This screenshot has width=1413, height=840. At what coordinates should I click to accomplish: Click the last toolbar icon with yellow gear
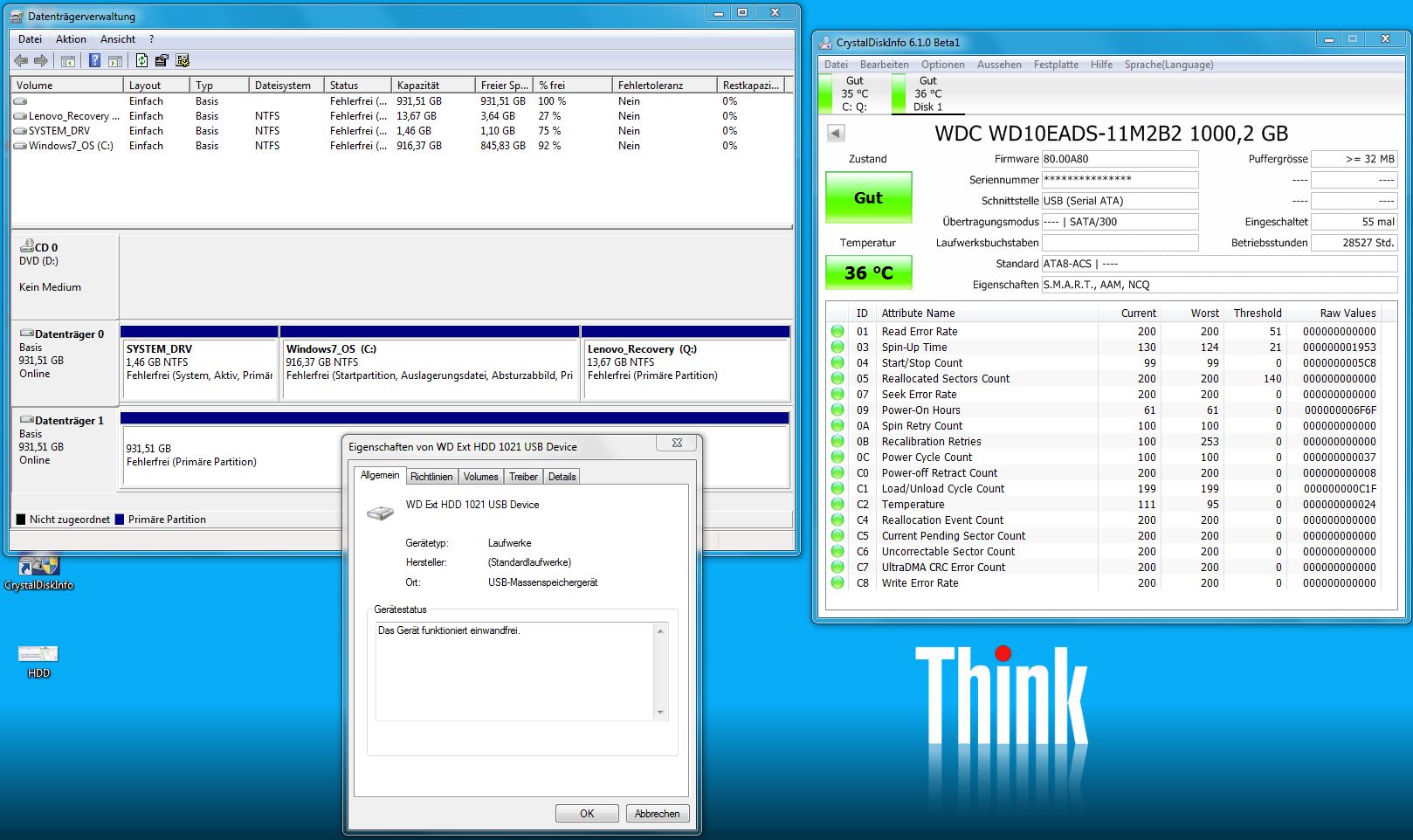point(183,60)
